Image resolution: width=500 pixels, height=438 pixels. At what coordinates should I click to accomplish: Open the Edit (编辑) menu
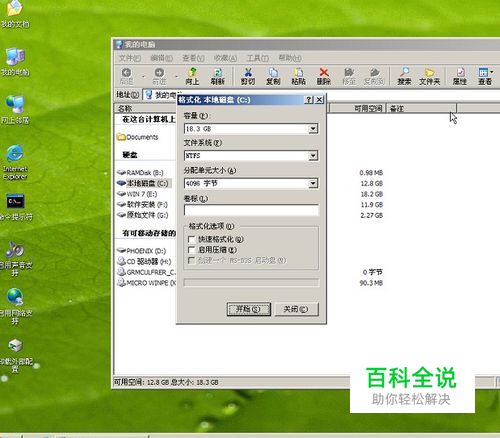coord(161,58)
